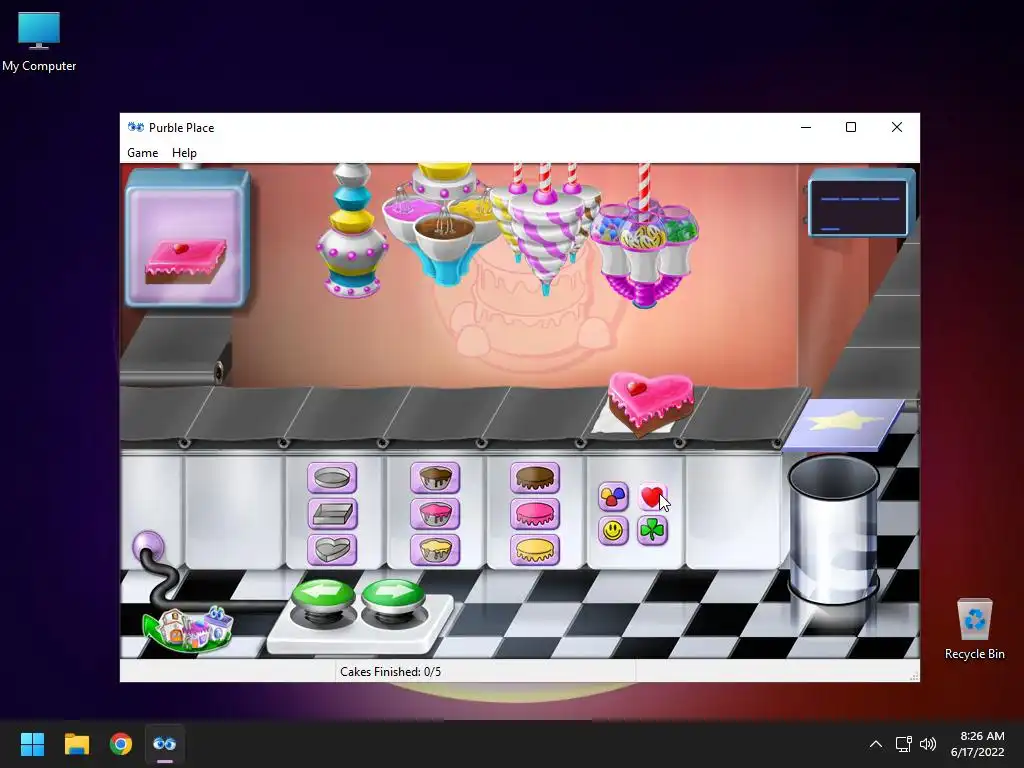
Task: Pick the chocolate batter bowl button
Action: point(435,478)
